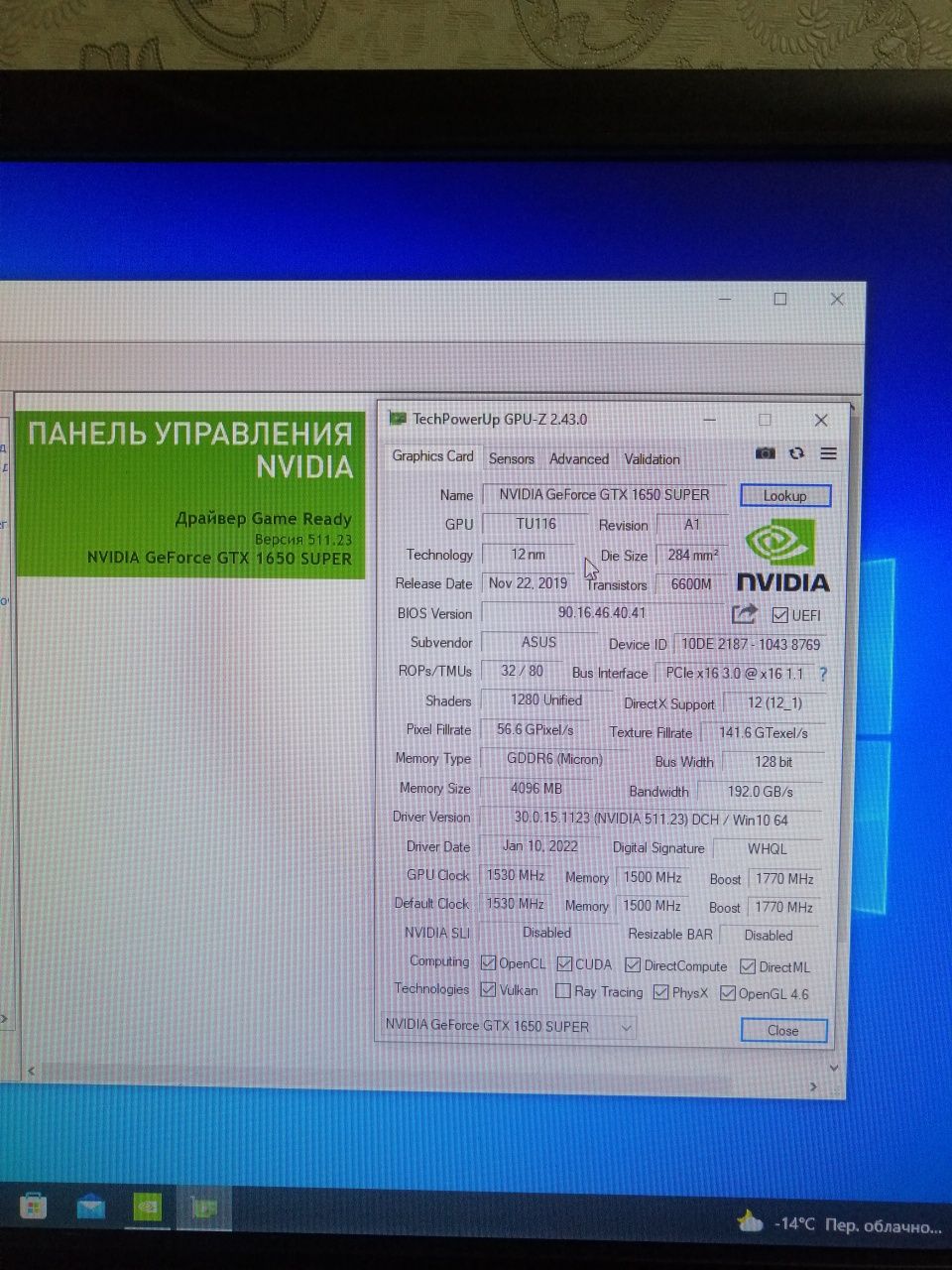Click the Release Date 'Nov 22, 2019'
Viewport: 952px width, 1270px height.
tap(529, 583)
